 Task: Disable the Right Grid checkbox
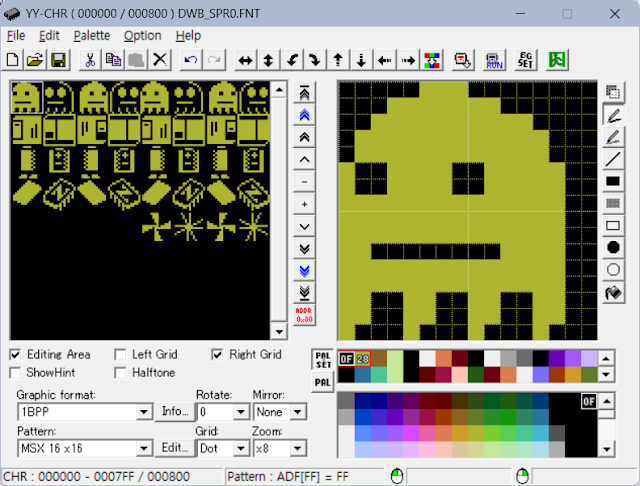coord(217,355)
